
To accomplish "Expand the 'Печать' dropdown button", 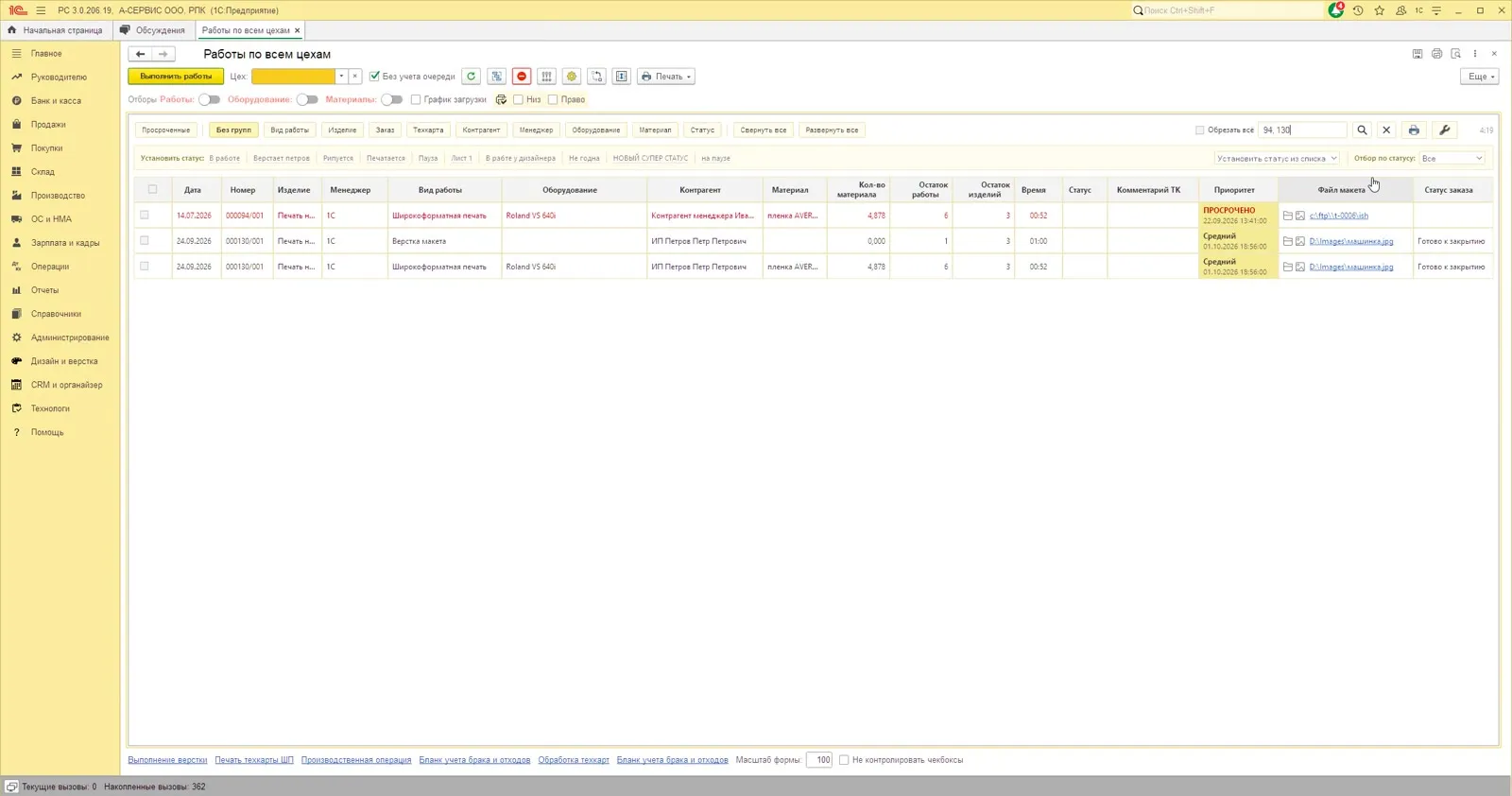I will (x=666, y=77).
